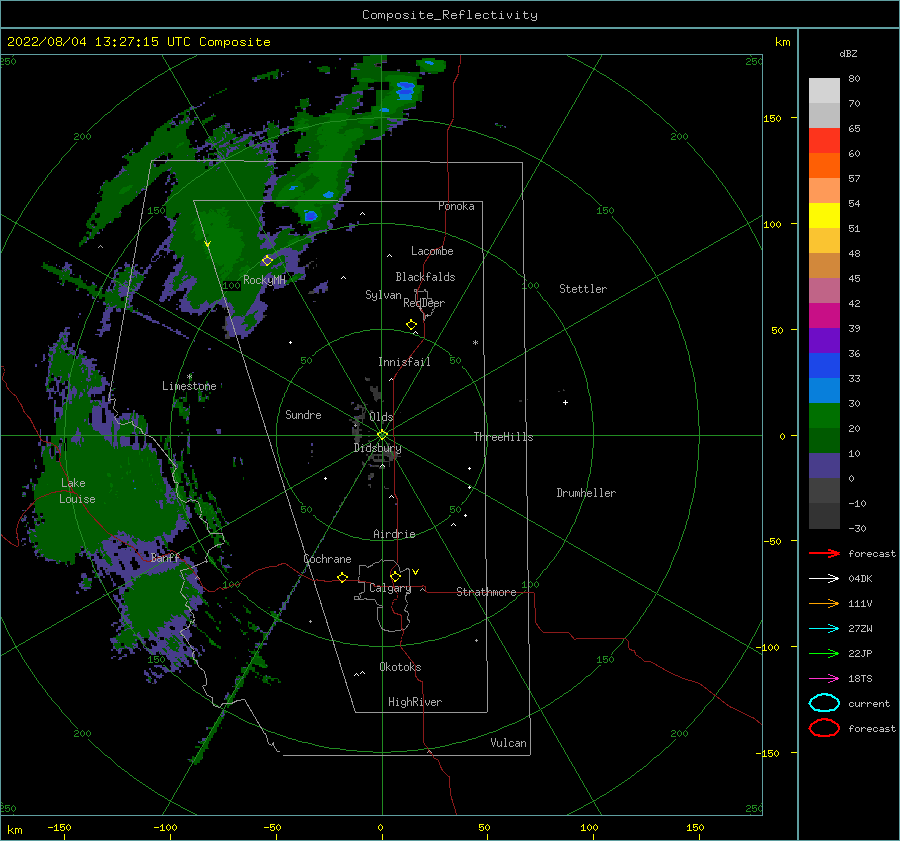Click the 04DK legend text
The image size is (900, 841).
click(860, 578)
